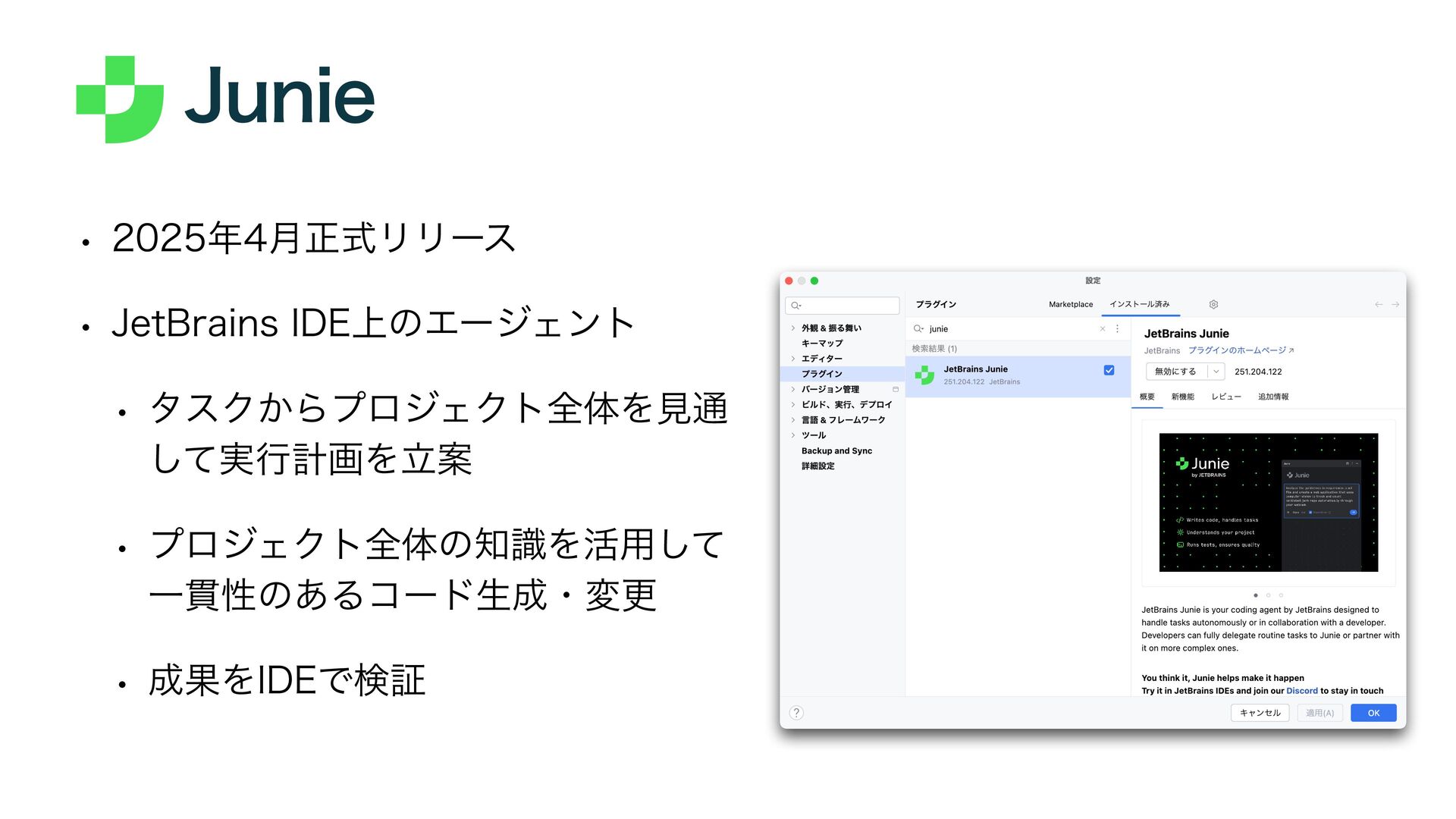Click the 検索結果 (1) header text

[934, 349]
